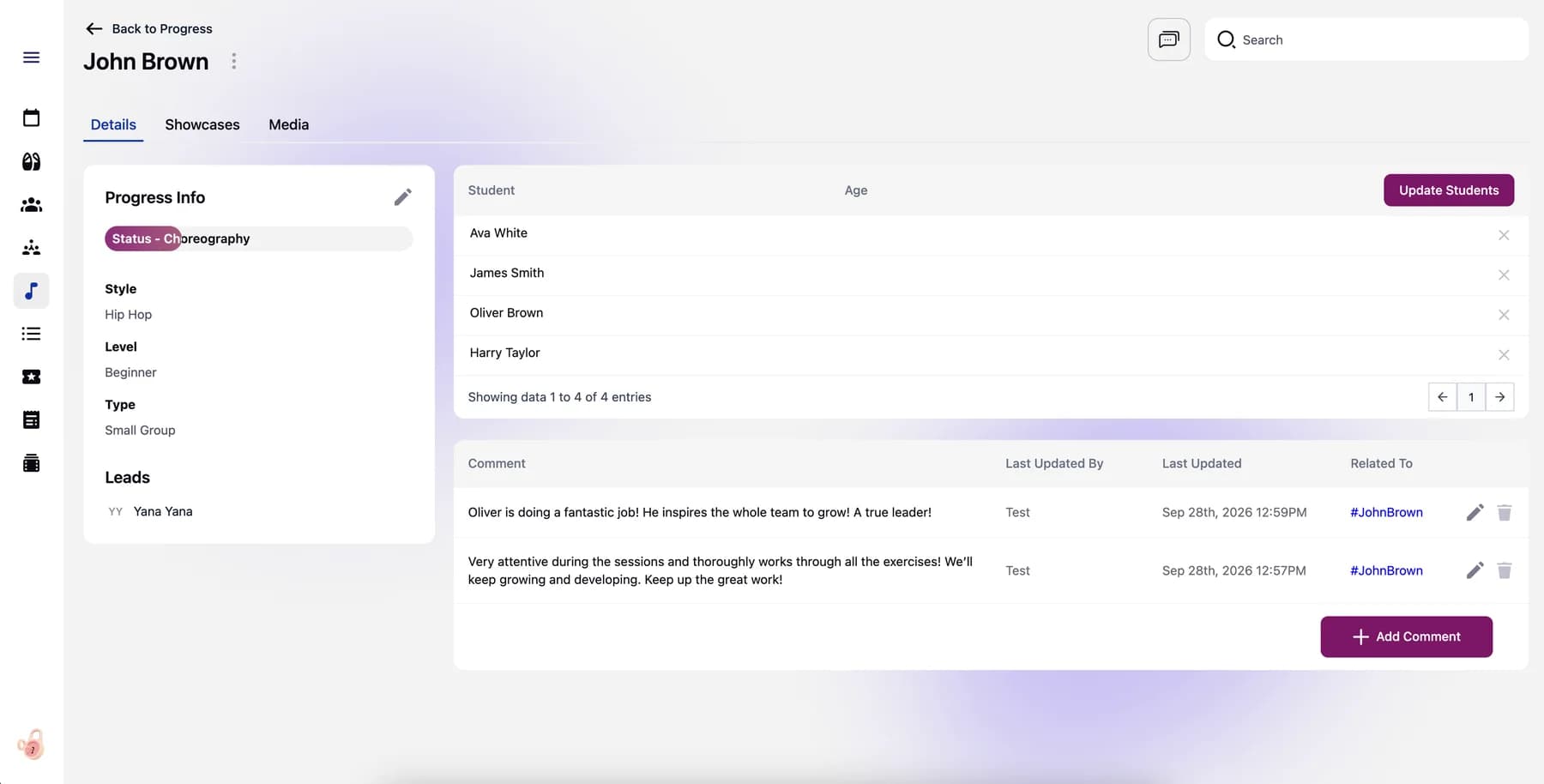
Task: Open the notes document sidebar icon
Action: coord(31,419)
